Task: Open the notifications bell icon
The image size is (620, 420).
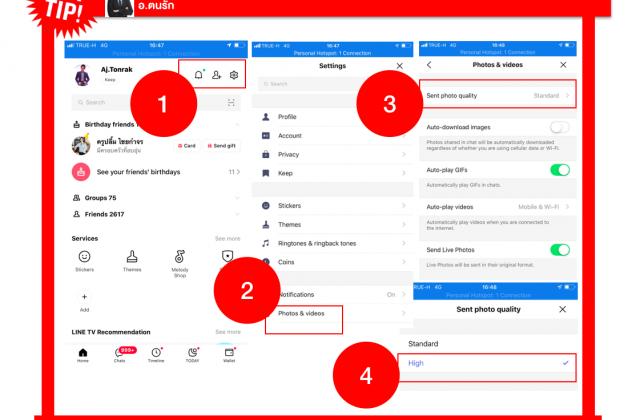Action: coord(199,75)
